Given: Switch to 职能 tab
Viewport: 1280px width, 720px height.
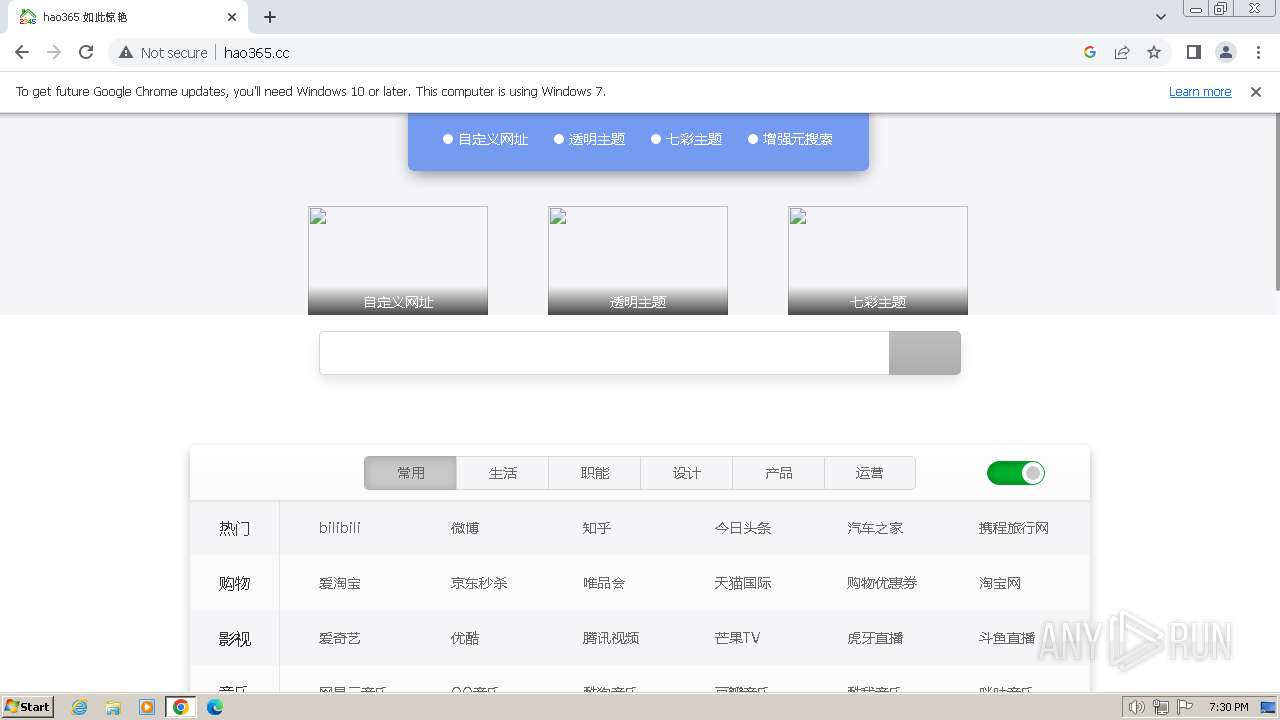Looking at the screenshot, I should point(594,473).
